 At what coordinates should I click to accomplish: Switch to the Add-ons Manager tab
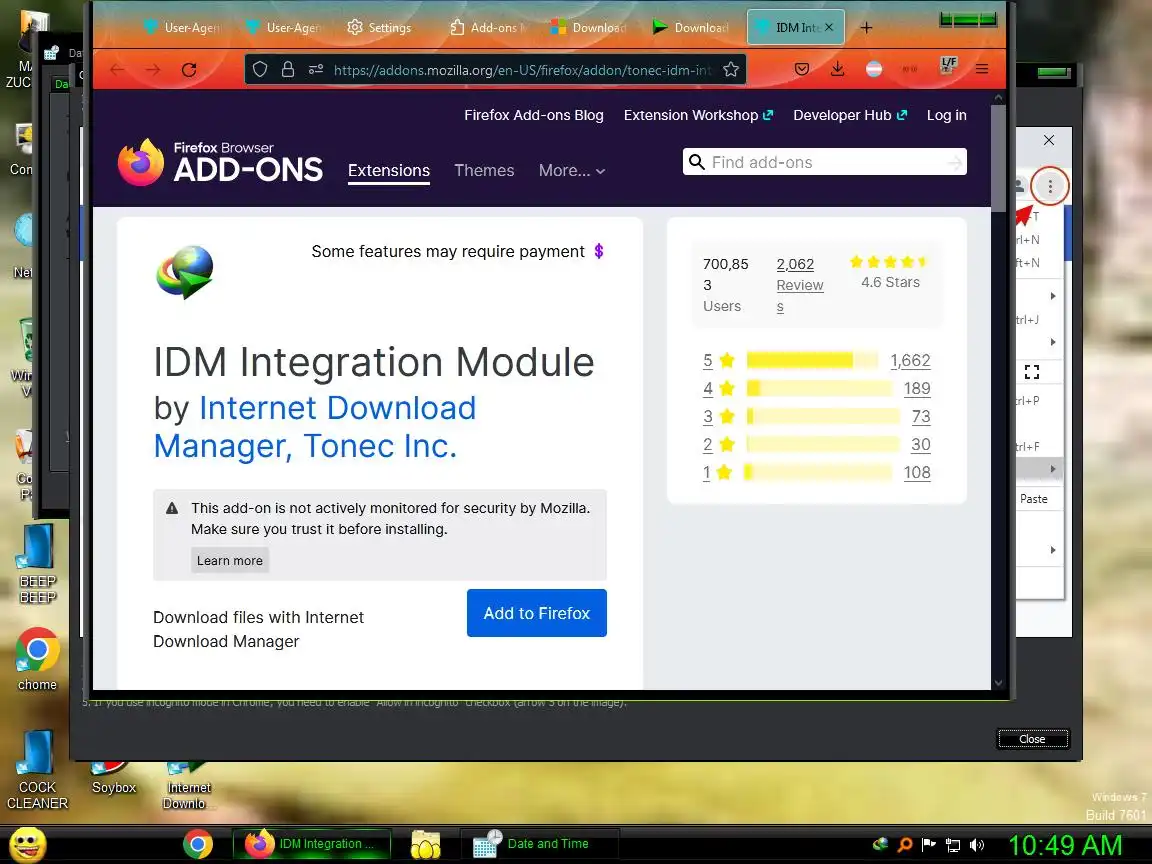[488, 28]
